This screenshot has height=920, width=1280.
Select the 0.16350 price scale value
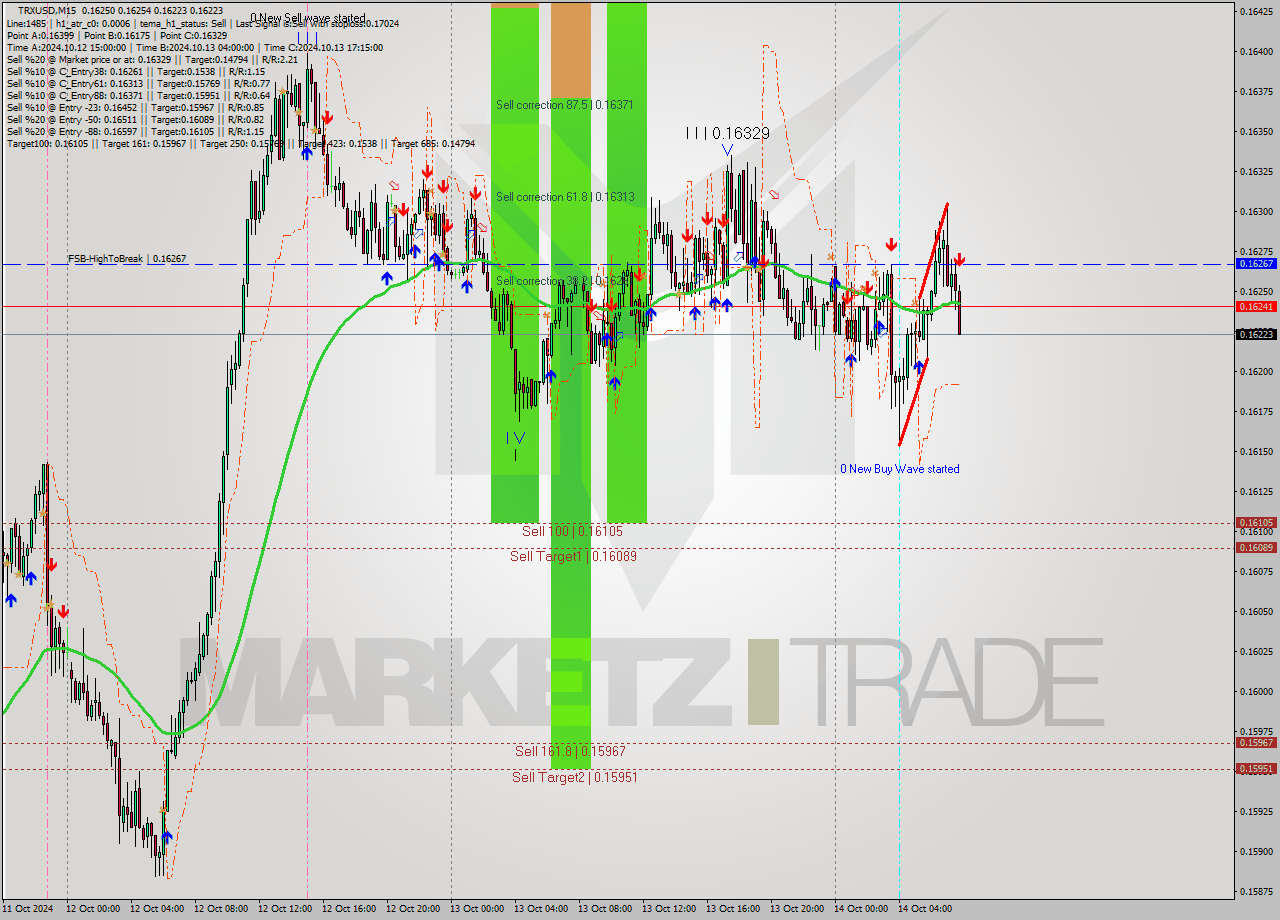1256,131
